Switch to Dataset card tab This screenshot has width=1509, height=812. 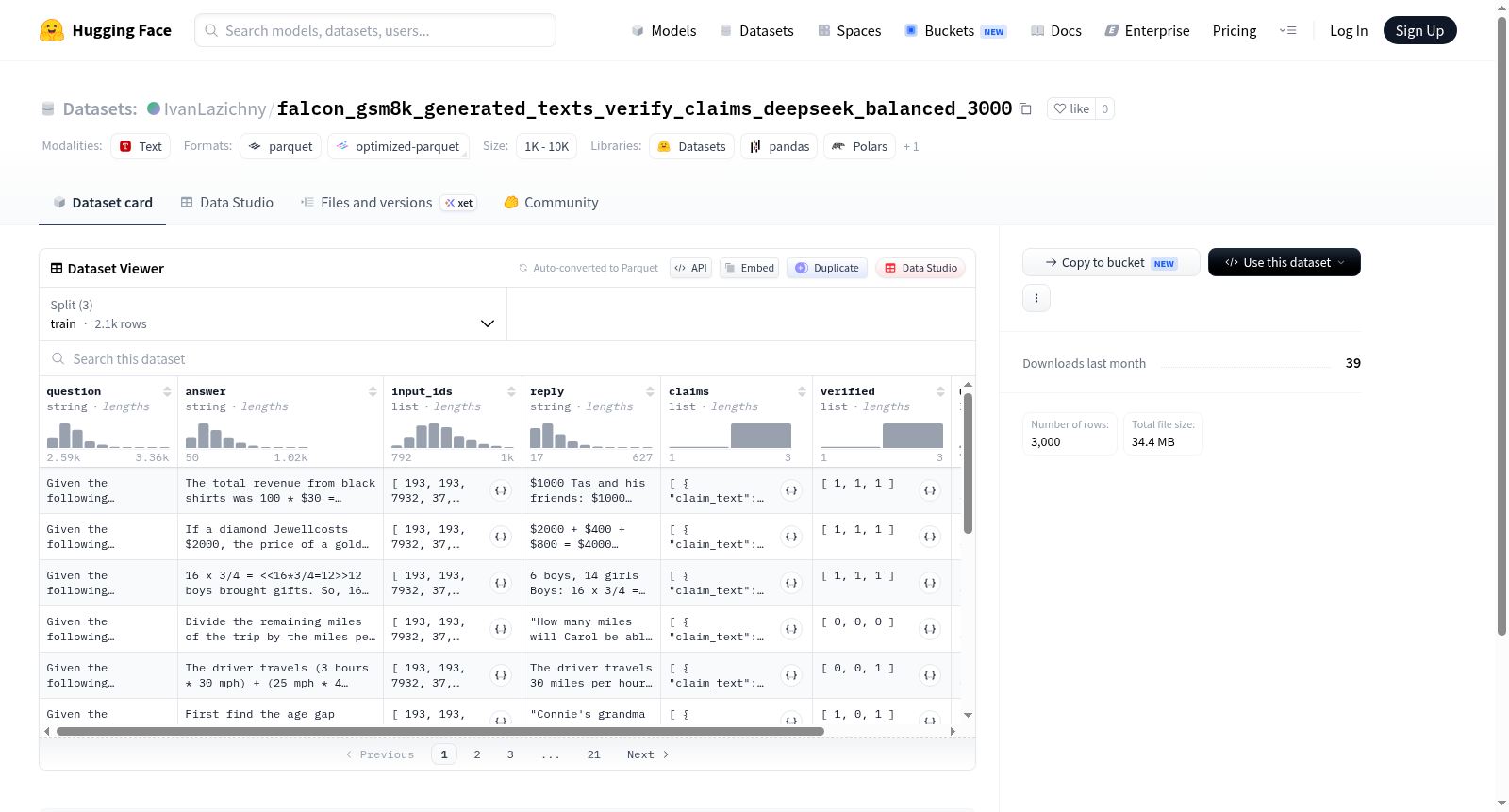click(102, 203)
